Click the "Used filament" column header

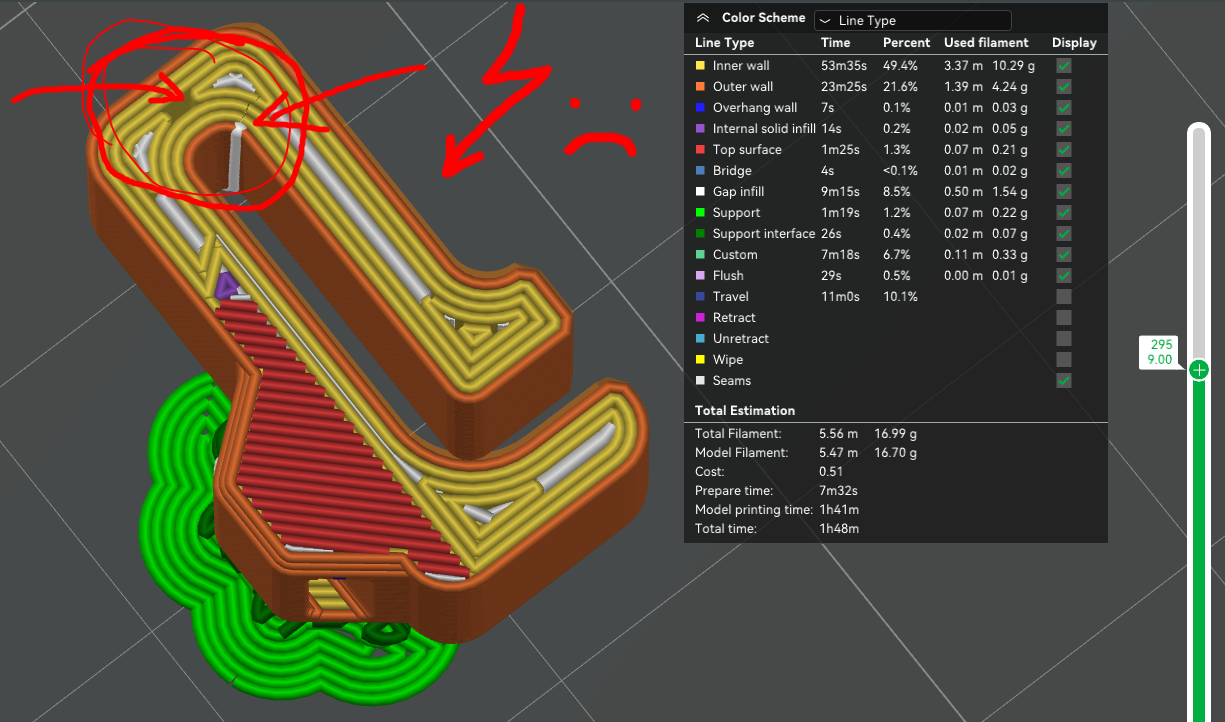click(986, 43)
